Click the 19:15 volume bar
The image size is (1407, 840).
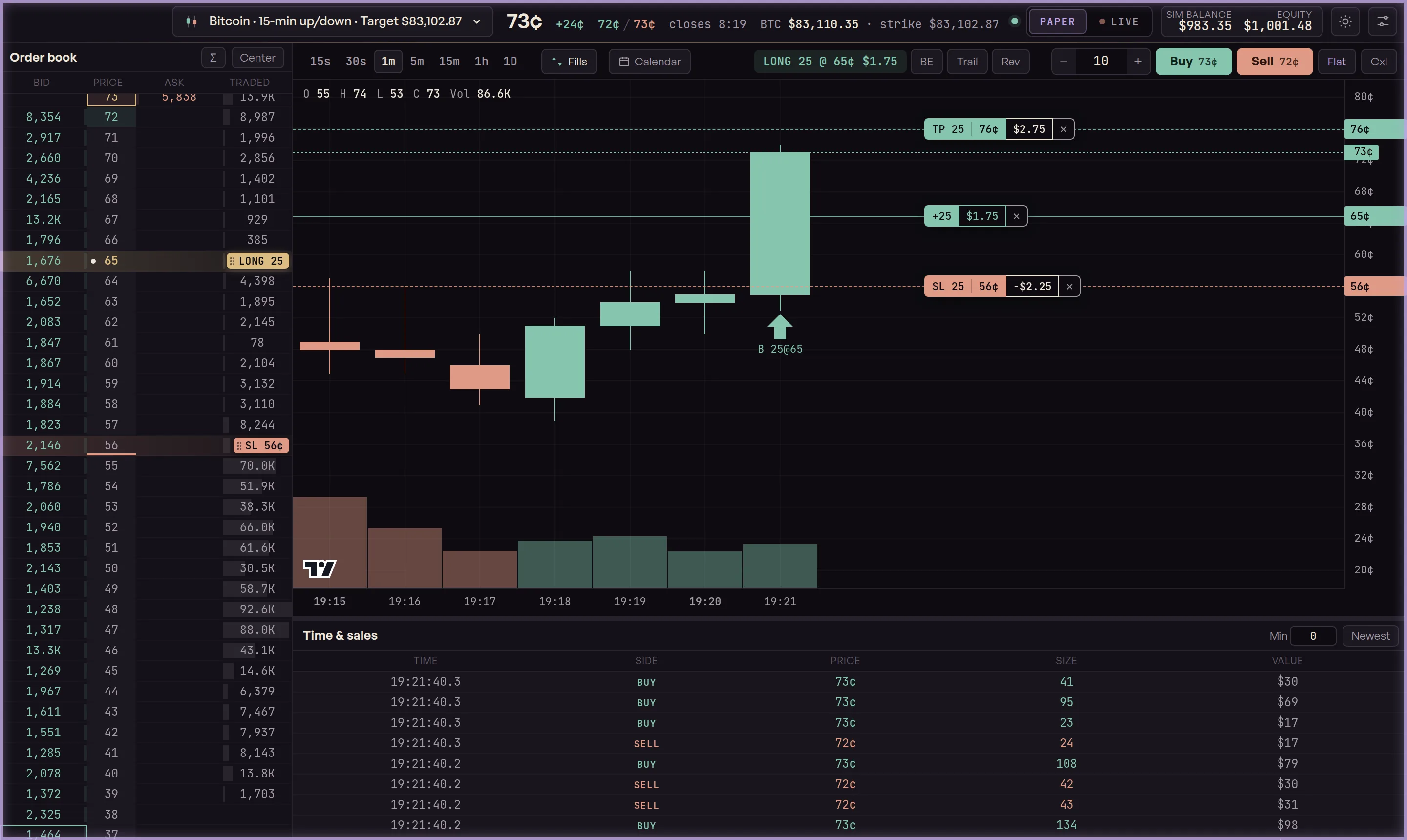point(330,542)
